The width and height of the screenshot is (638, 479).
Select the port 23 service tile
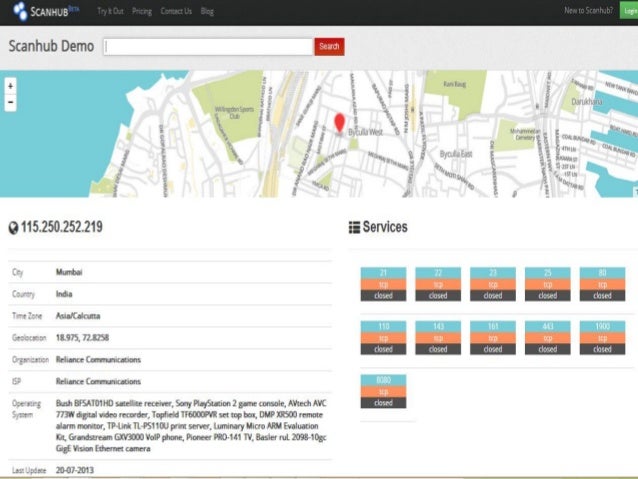pyautogui.click(x=493, y=284)
